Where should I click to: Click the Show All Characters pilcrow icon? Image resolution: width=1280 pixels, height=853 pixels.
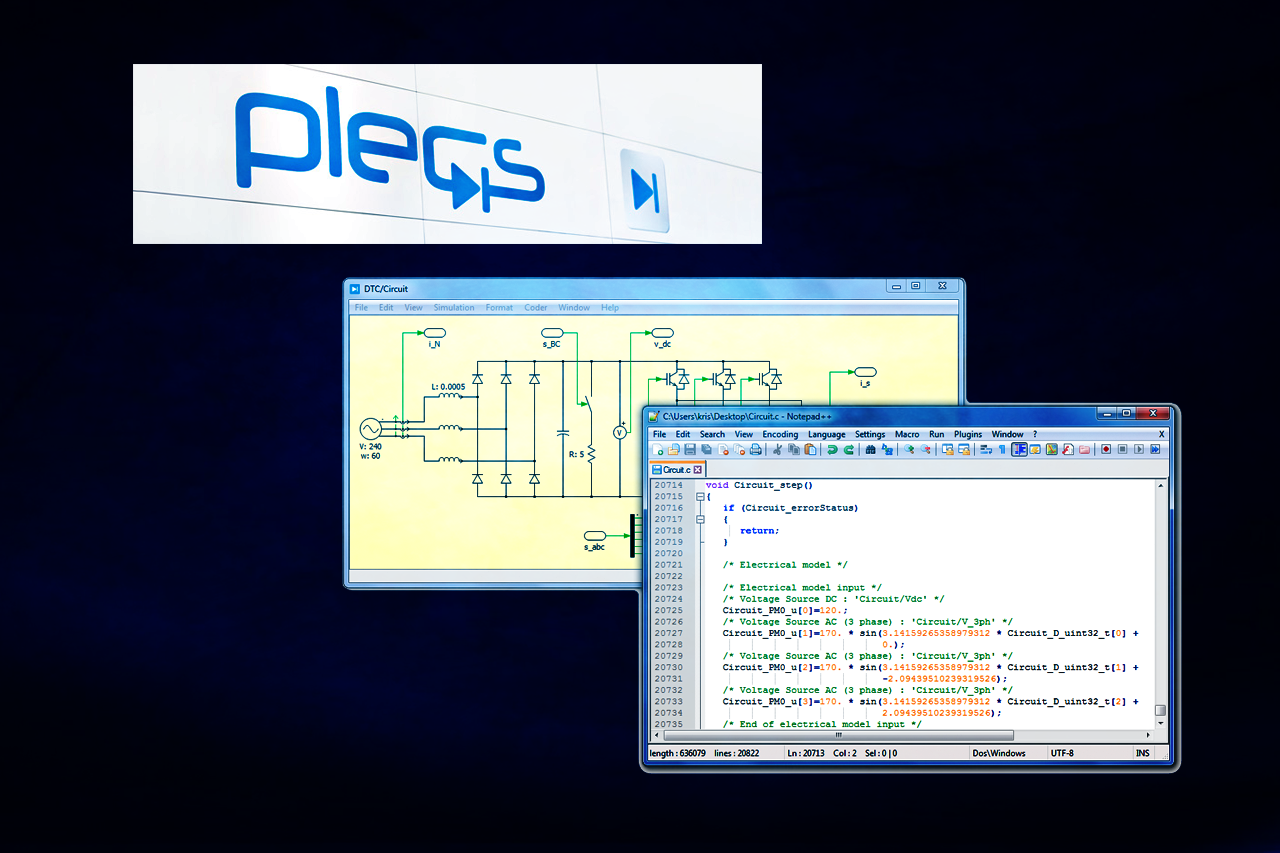(x=1002, y=450)
